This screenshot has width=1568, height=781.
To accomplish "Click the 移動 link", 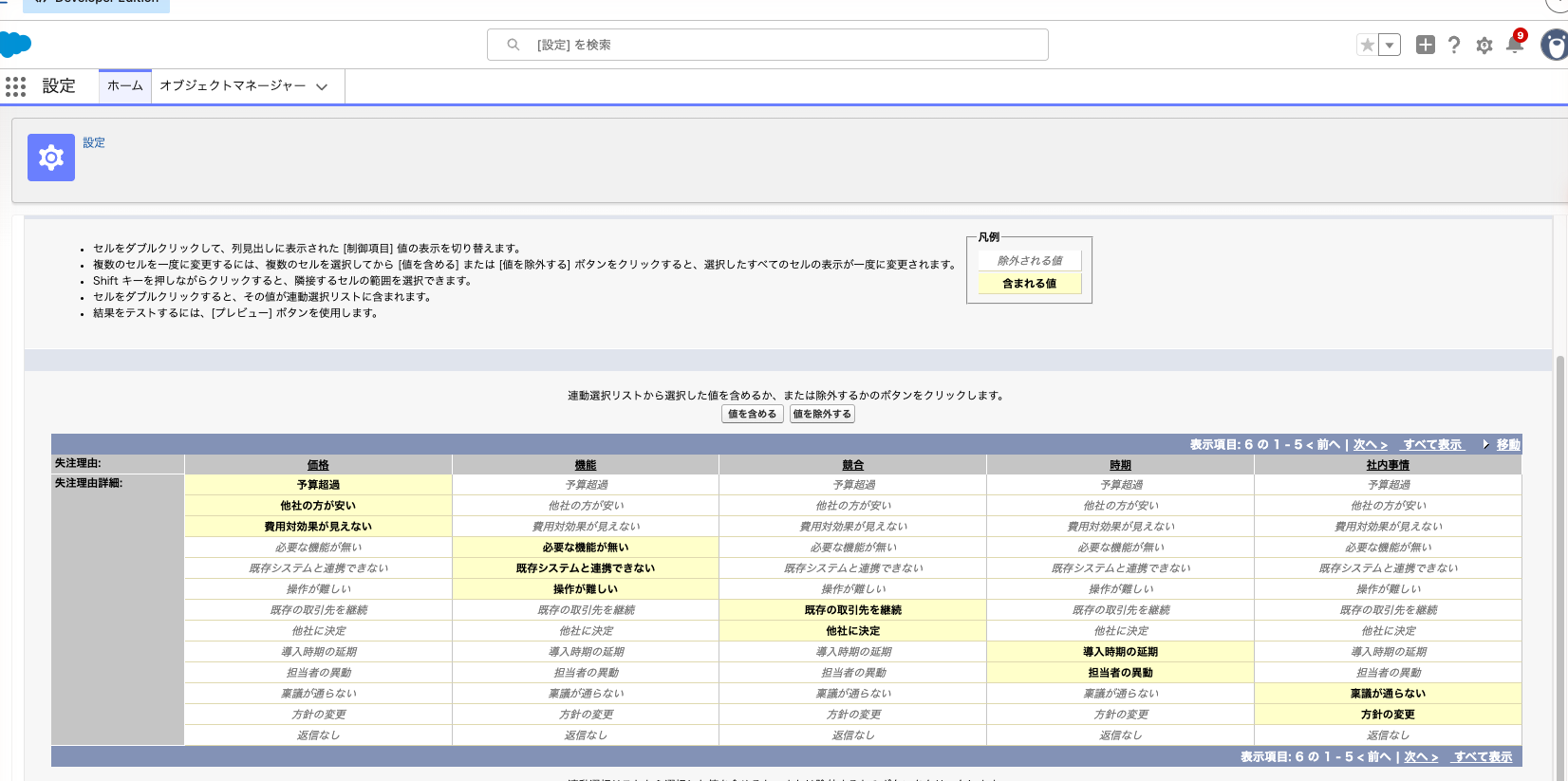I will 1508,444.
